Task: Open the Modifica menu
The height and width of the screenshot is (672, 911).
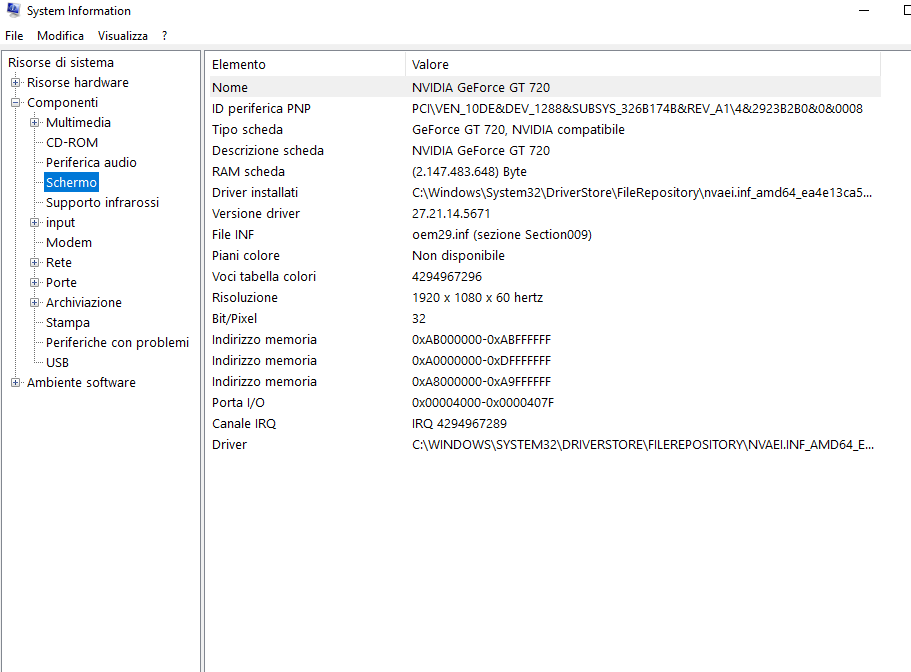Action: pyautogui.click(x=60, y=36)
